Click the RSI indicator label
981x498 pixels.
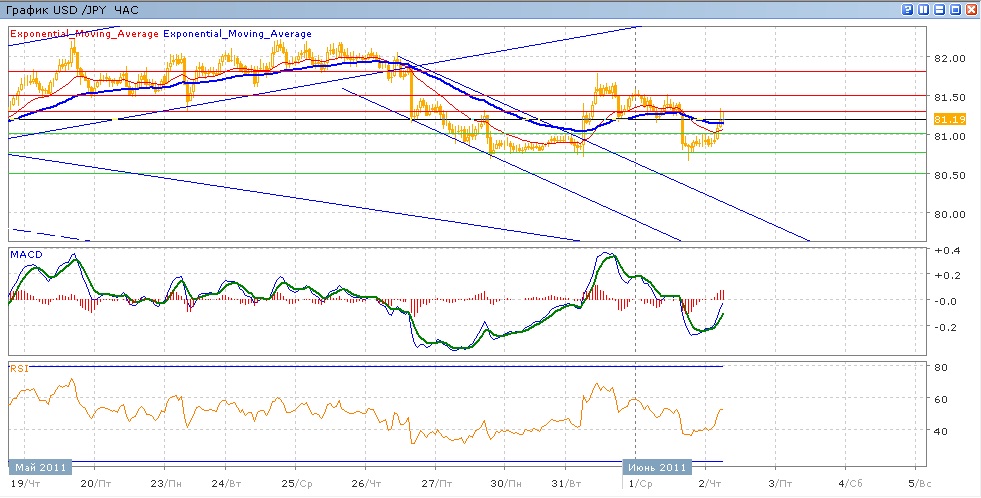19,368
